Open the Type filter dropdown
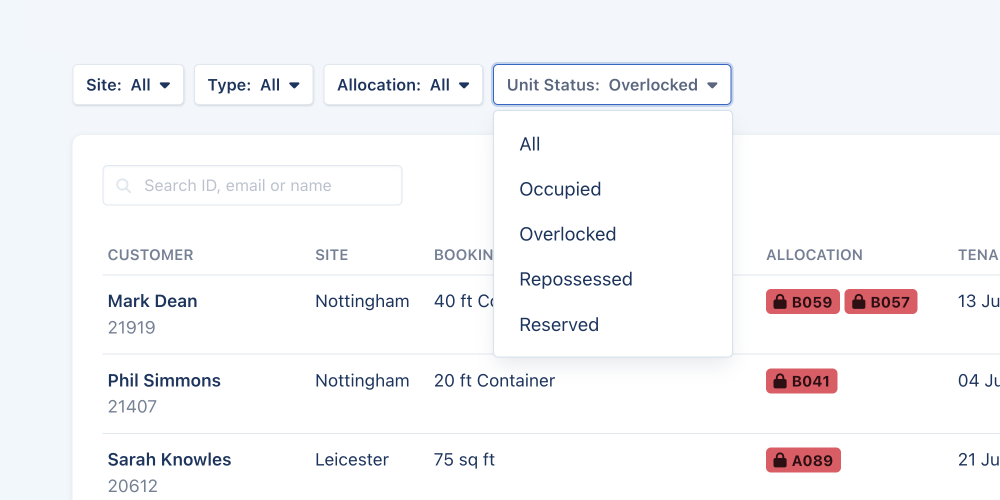 254,85
